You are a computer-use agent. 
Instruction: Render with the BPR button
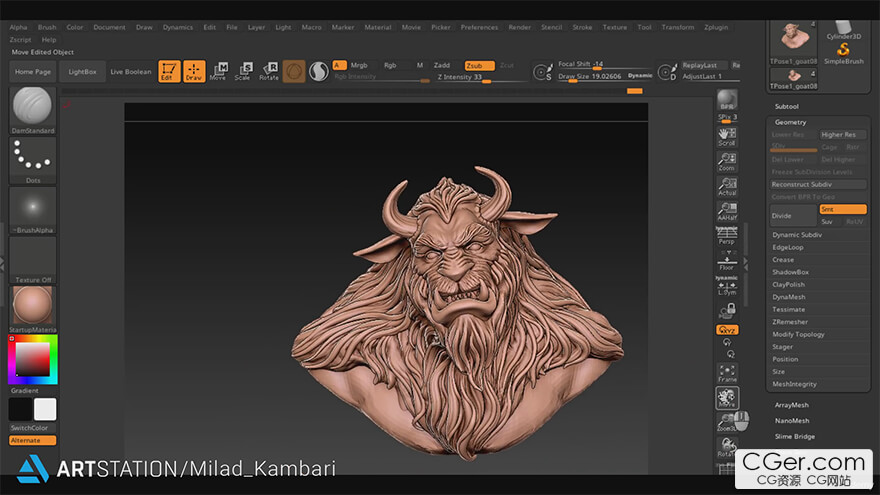(727, 100)
